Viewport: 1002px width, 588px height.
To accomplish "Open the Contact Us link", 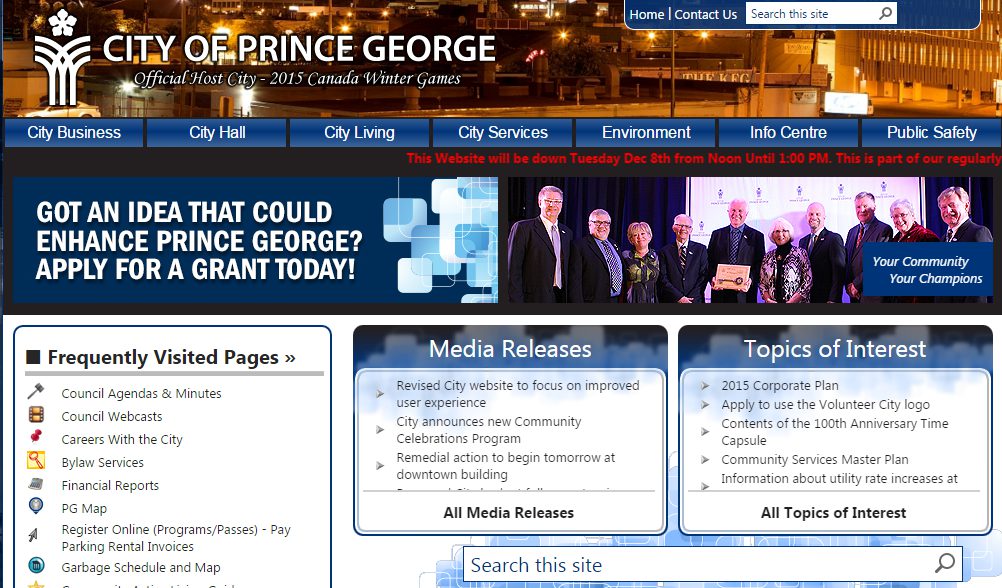I will click(x=705, y=14).
